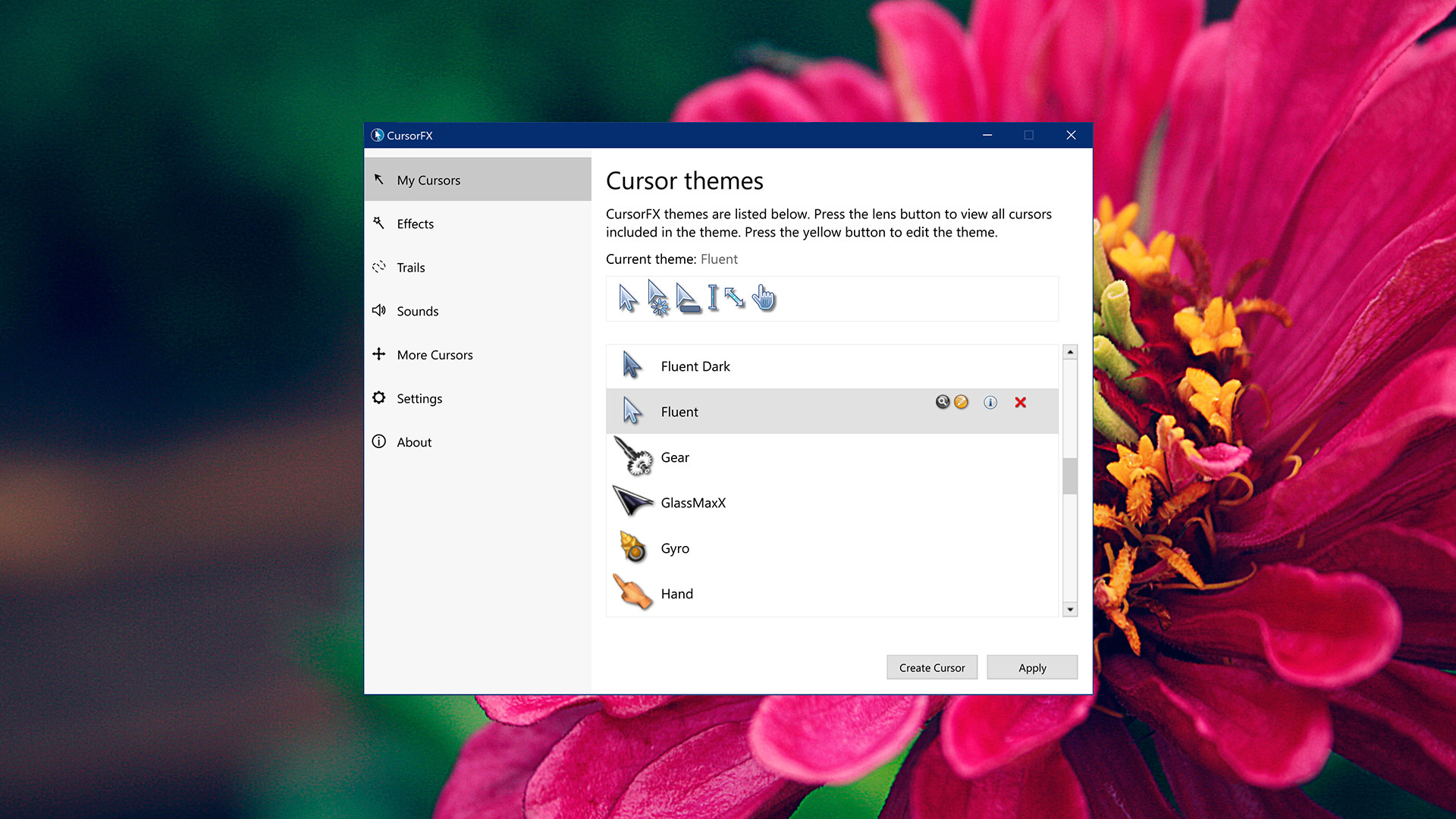1456x819 pixels.
Task: Click Apply to set Fluent theme
Action: 1033,668
